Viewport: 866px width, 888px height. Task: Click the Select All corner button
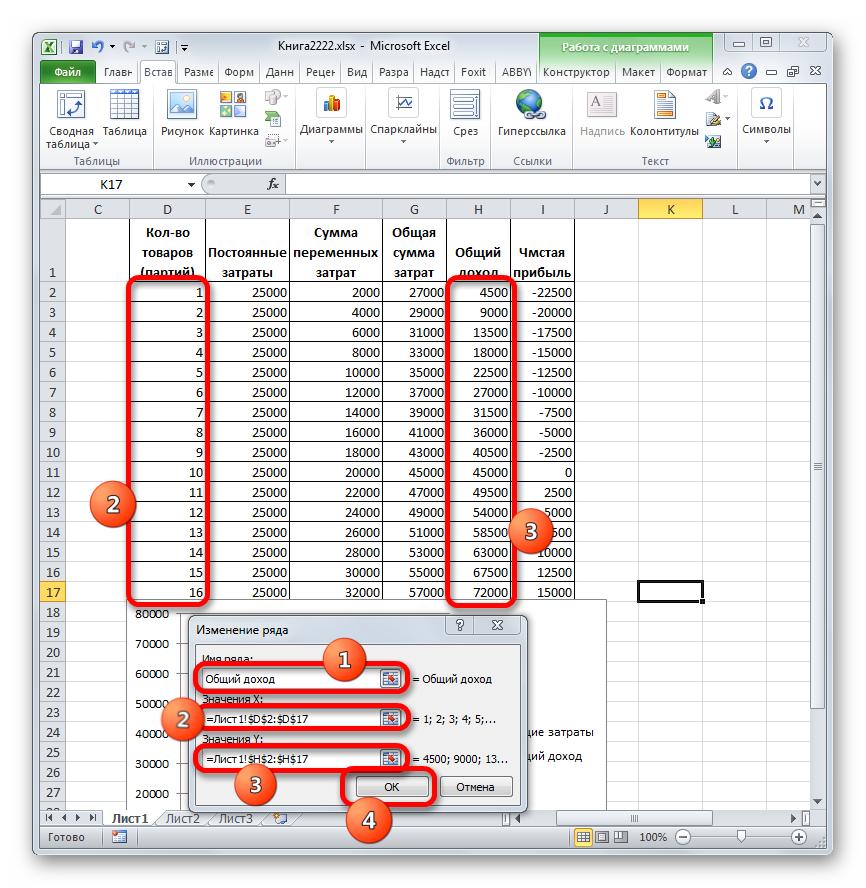[53, 210]
